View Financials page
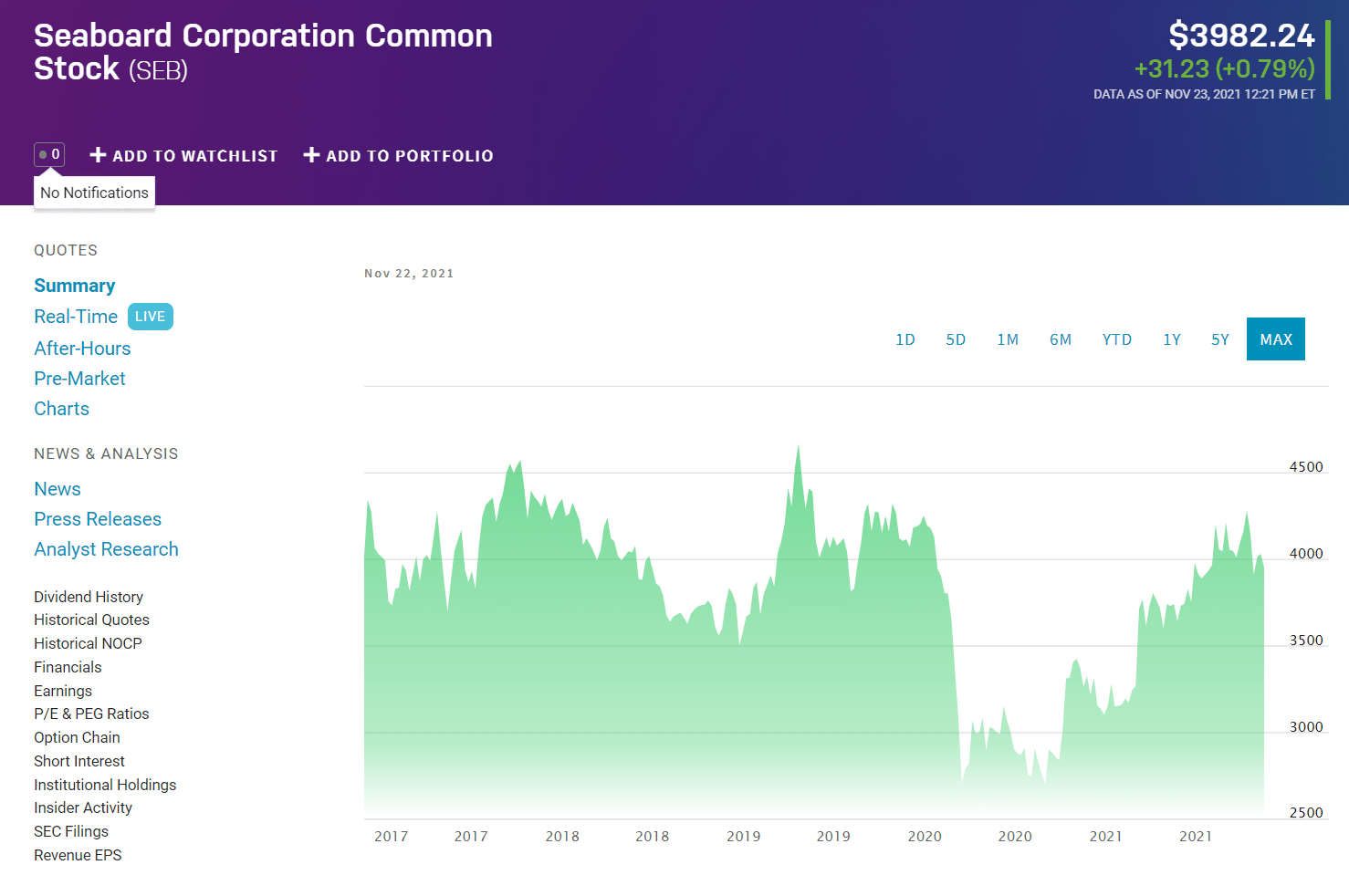Screen dimensions: 1349x896 tap(68, 667)
